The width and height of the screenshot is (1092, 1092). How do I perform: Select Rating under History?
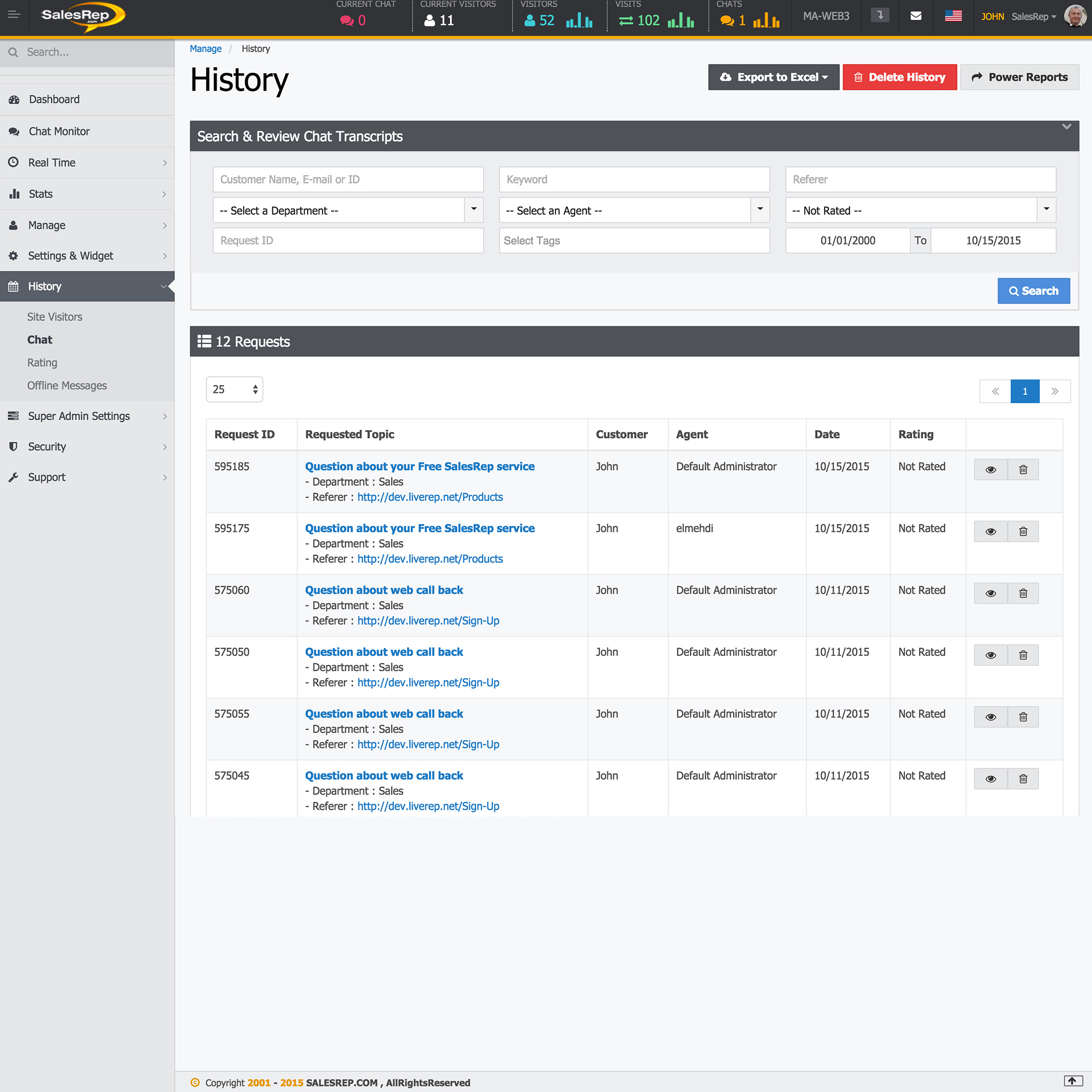[x=42, y=363]
